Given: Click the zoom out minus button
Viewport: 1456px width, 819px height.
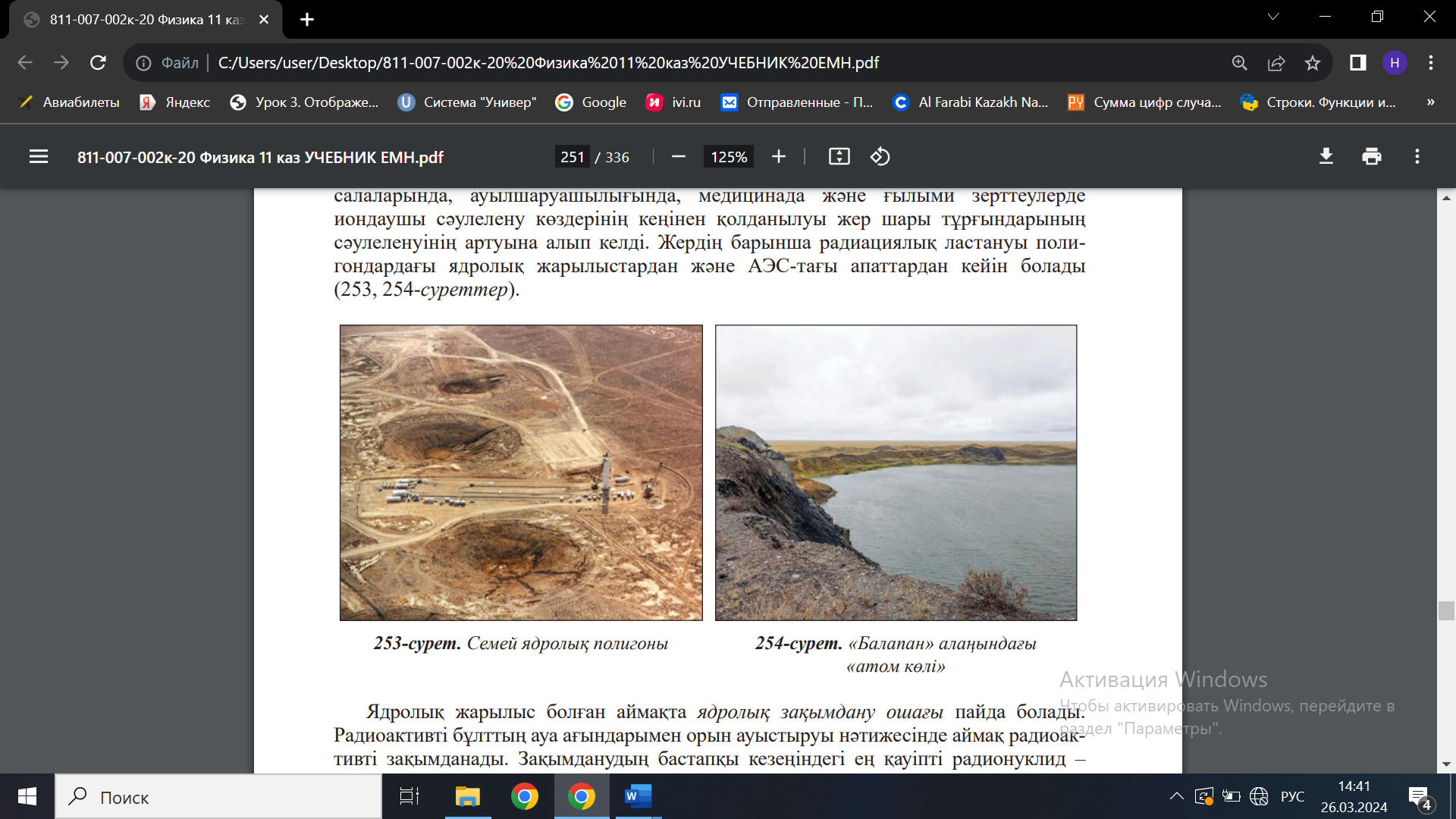Looking at the screenshot, I should point(679,157).
